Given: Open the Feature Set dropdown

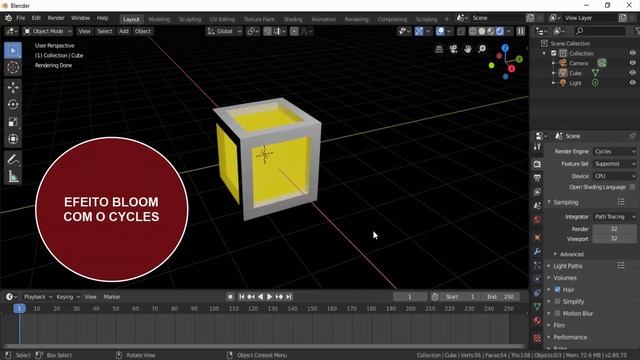Looking at the screenshot, I should 615,164.
